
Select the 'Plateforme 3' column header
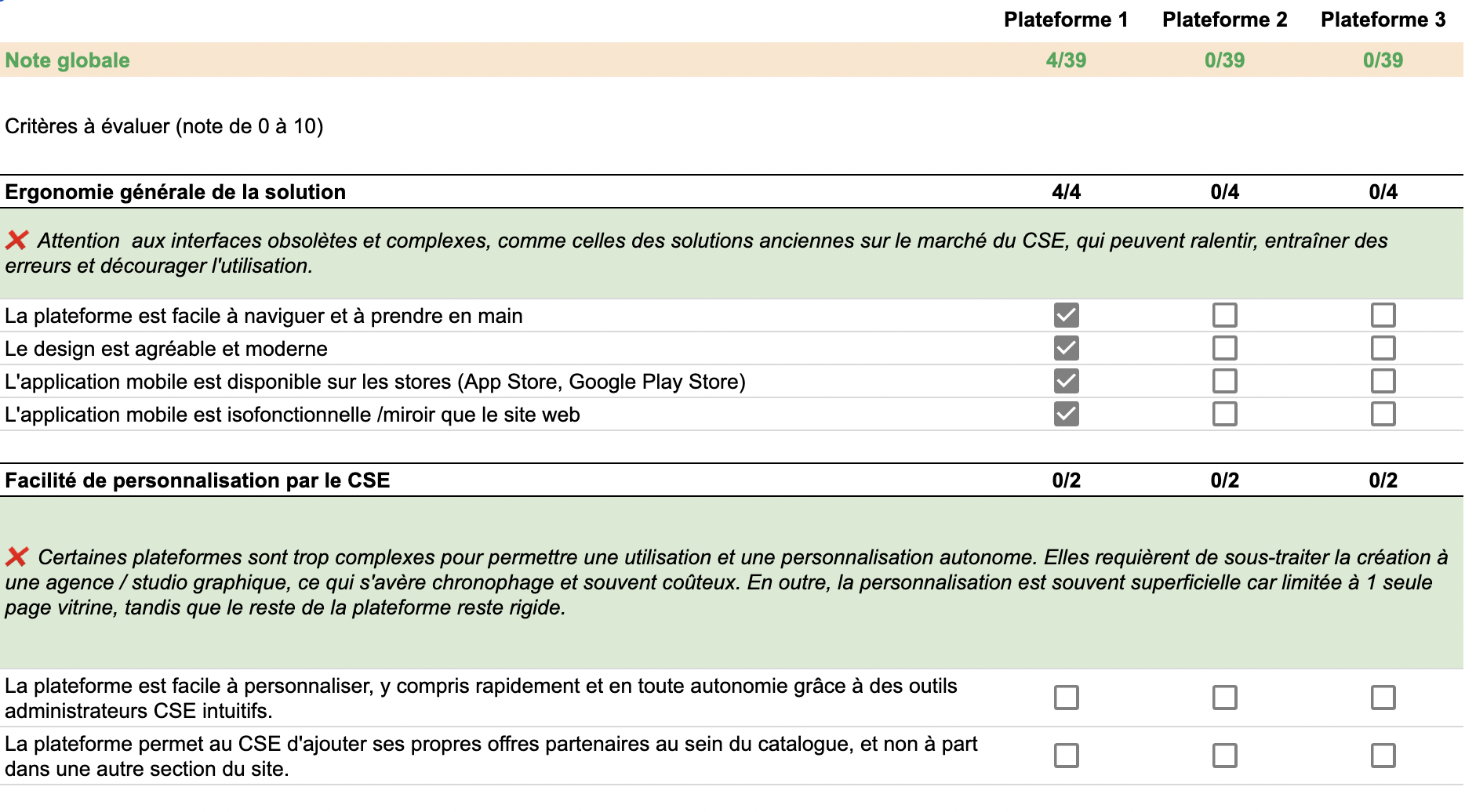[1383, 20]
